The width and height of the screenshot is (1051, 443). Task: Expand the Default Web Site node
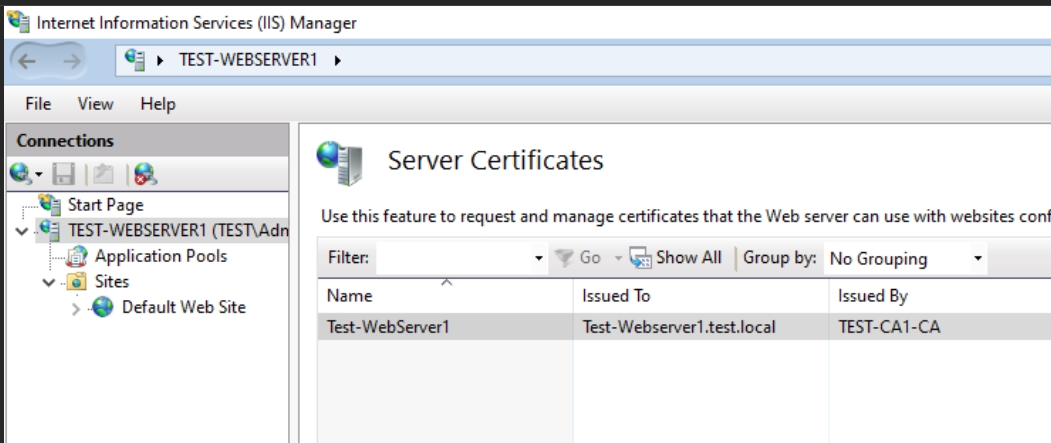tap(75, 308)
